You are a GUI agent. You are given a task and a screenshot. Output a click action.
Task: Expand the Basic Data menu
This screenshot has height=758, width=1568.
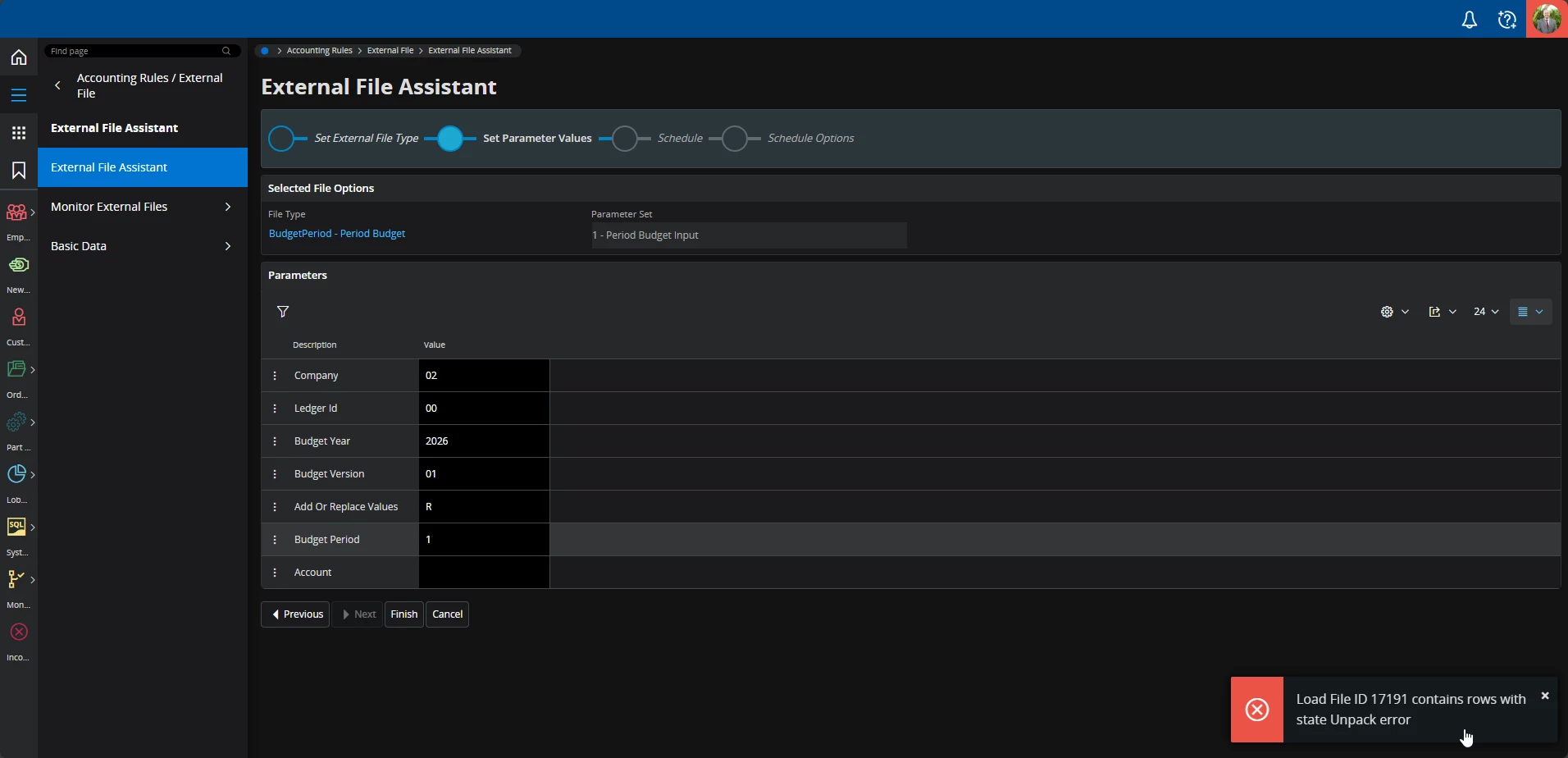pyautogui.click(x=142, y=246)
